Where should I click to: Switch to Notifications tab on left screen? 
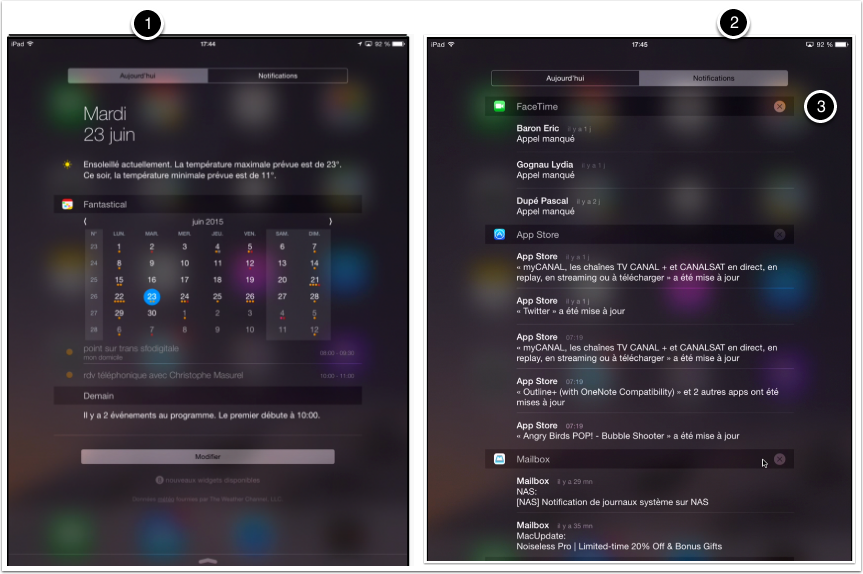pos(277,76)
